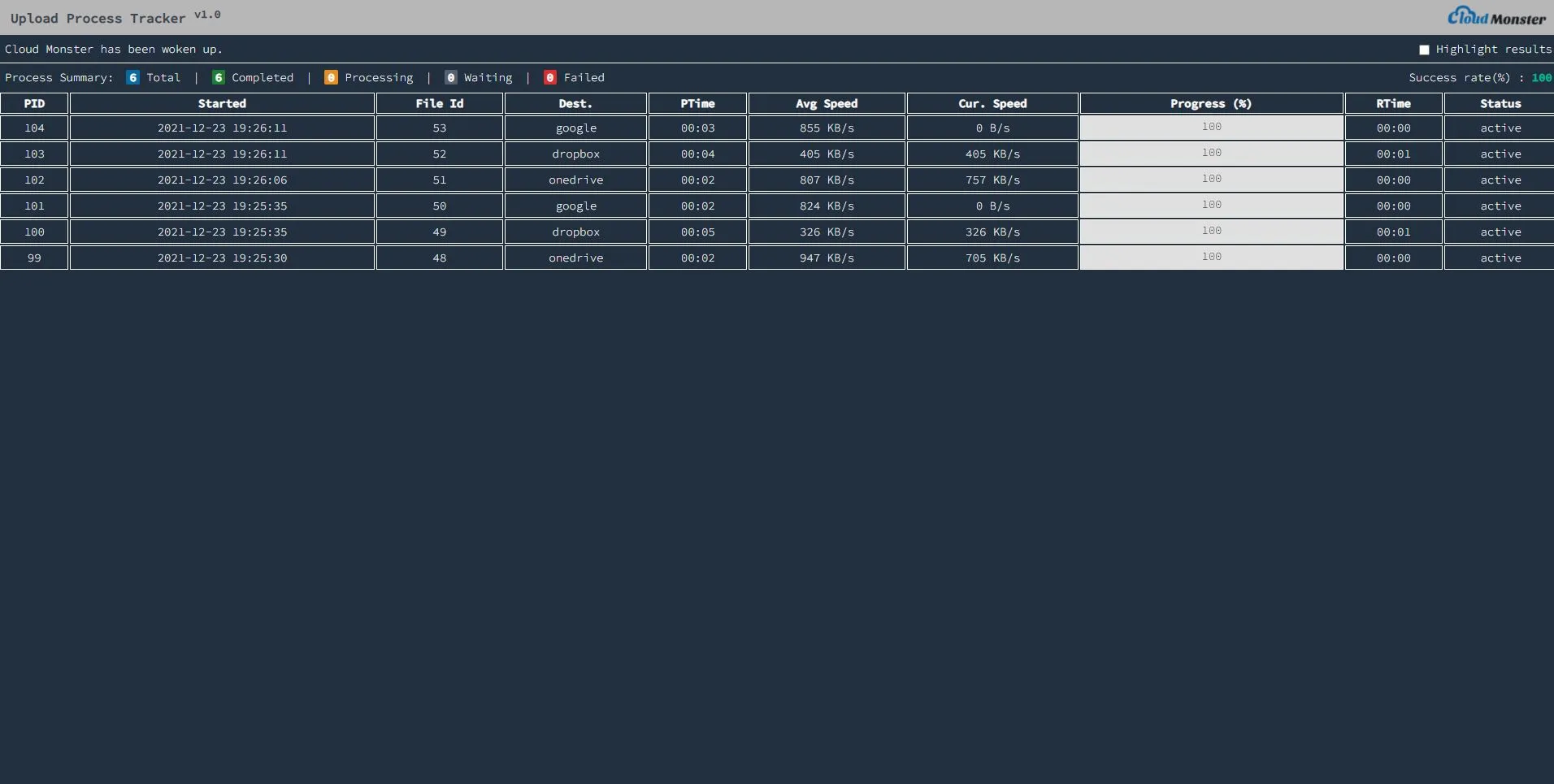The height and width of the screenshot is (784, 1554).
Task: Click the PTime 00:04 cell
Action: click(x=697, y=154)
